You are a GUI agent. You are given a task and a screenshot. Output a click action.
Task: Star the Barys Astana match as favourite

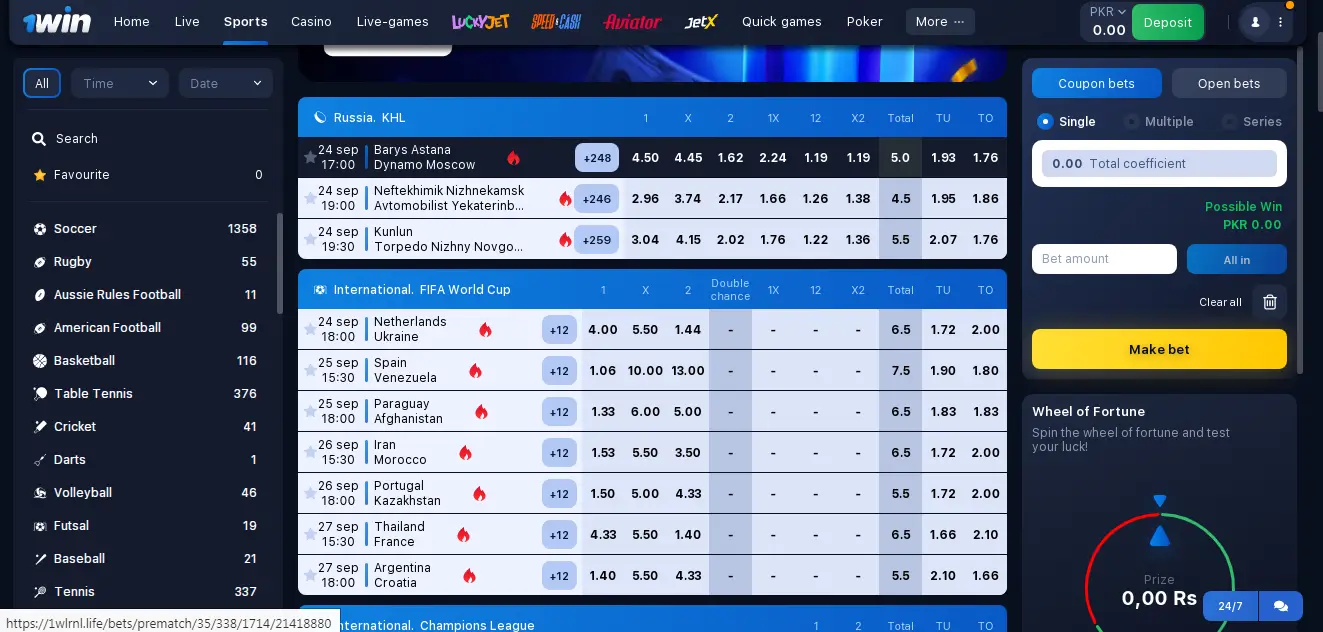pos(310,158)
